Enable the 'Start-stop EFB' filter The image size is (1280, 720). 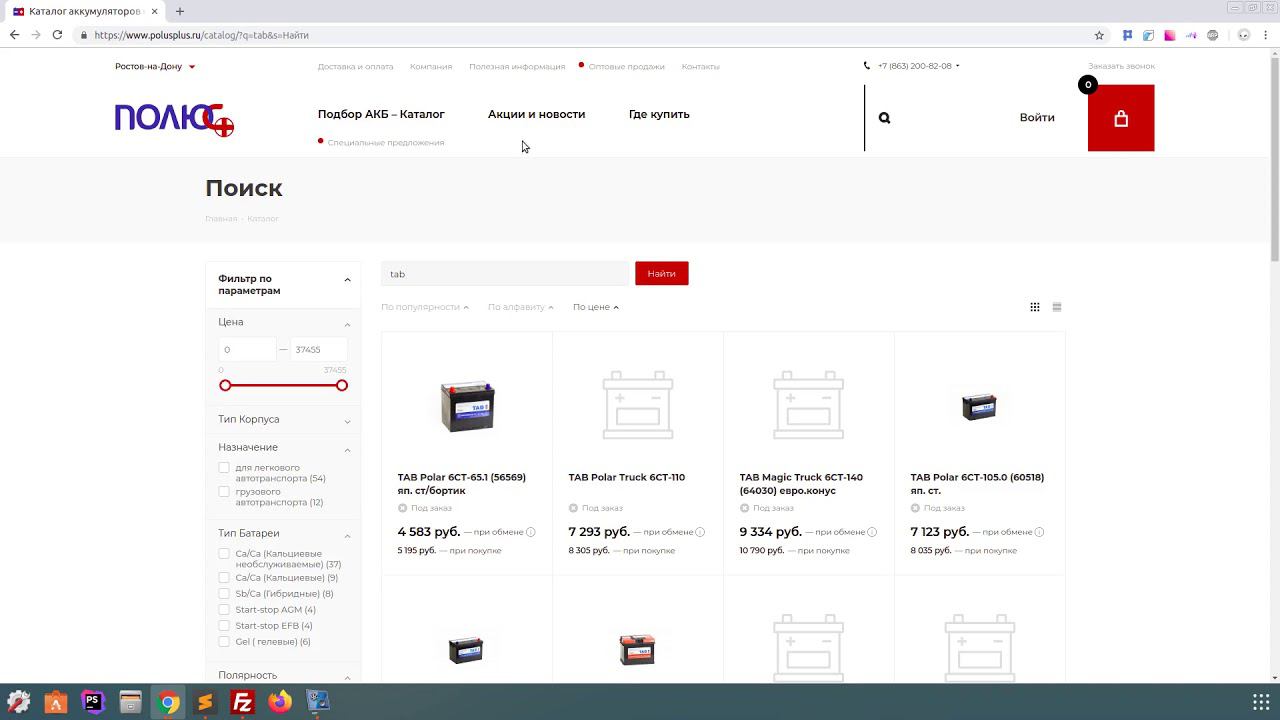[224, 626]
